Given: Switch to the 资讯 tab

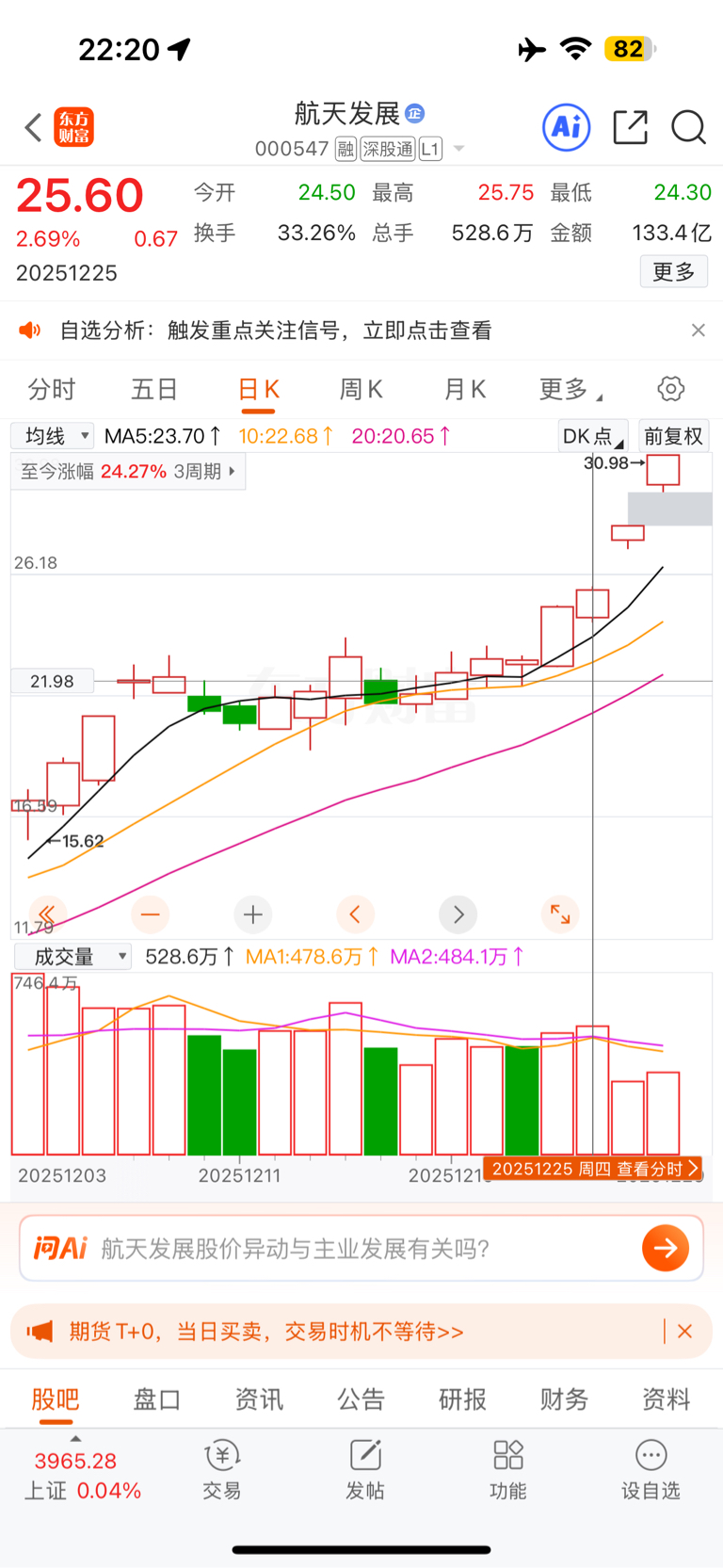Looking at the screenshot, I should (x=259, y=1399).
